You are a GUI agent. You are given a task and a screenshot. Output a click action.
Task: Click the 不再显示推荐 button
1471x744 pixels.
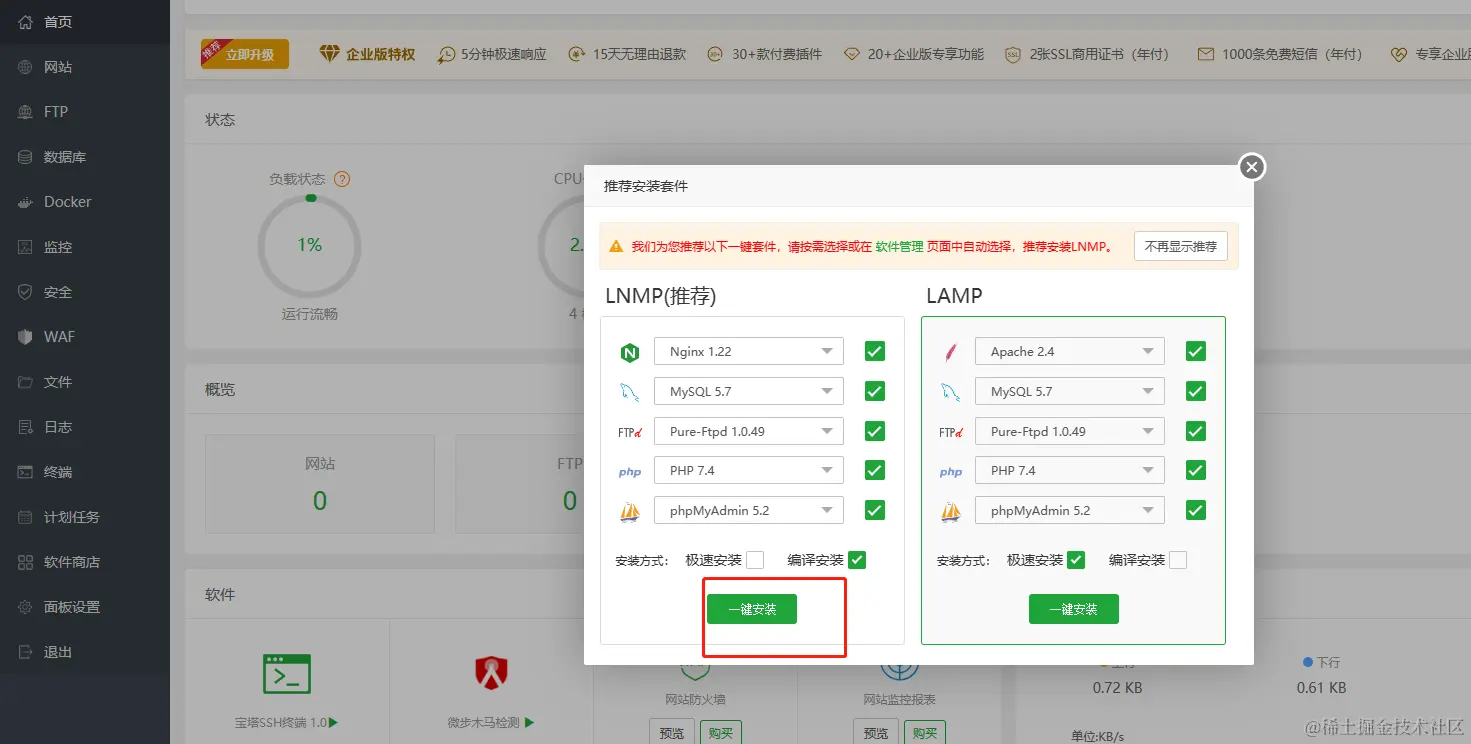pyautogui.click(x=1181, y=246)
